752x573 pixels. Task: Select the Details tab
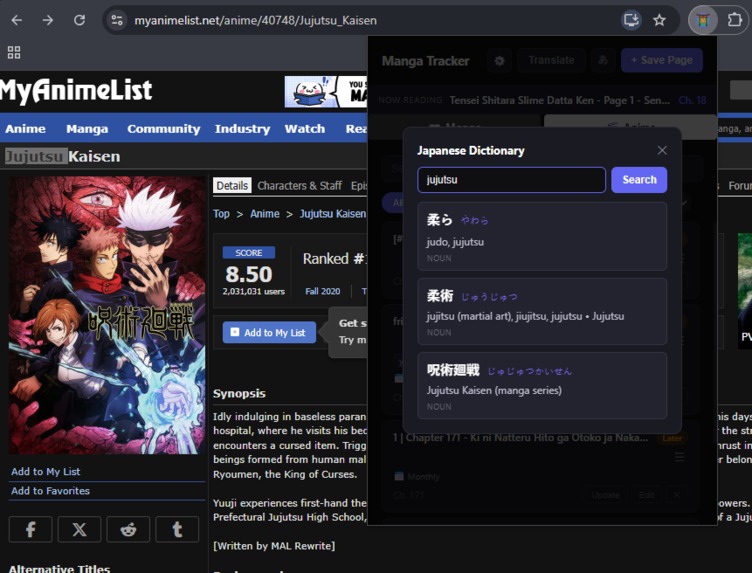coord(232,186)
